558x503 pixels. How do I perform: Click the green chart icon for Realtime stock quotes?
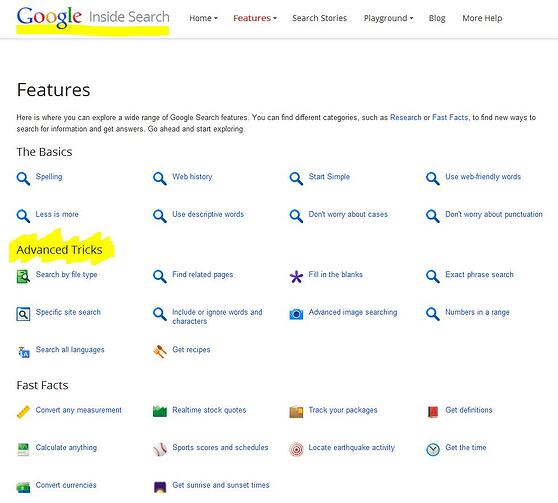tap(159, 411)
